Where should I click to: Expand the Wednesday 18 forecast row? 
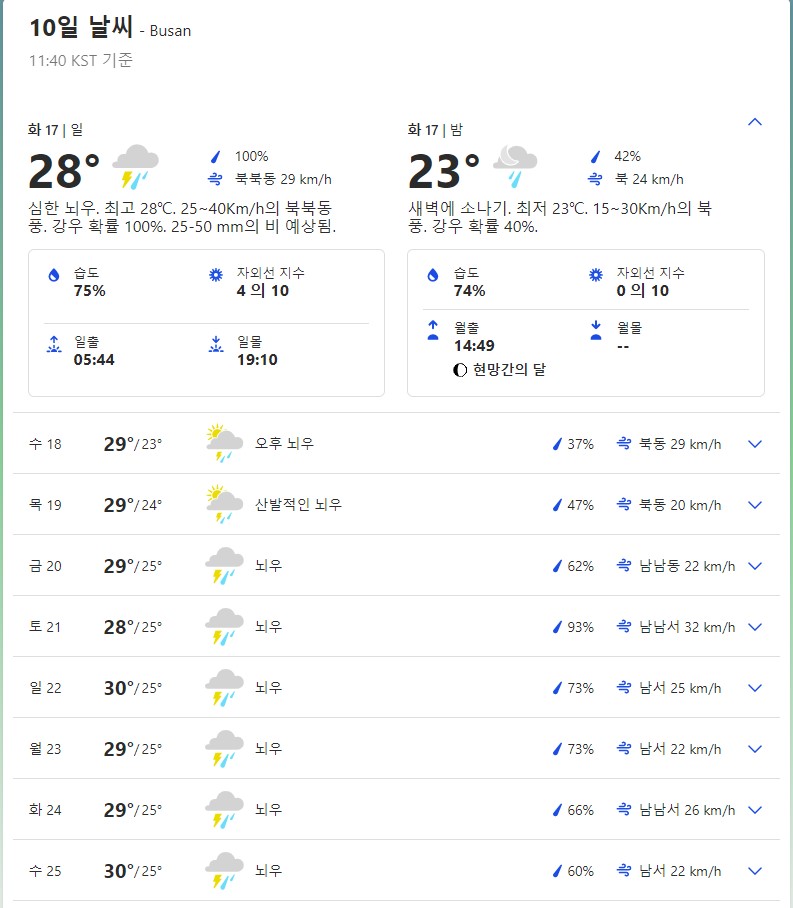click(x=755, y=444)
